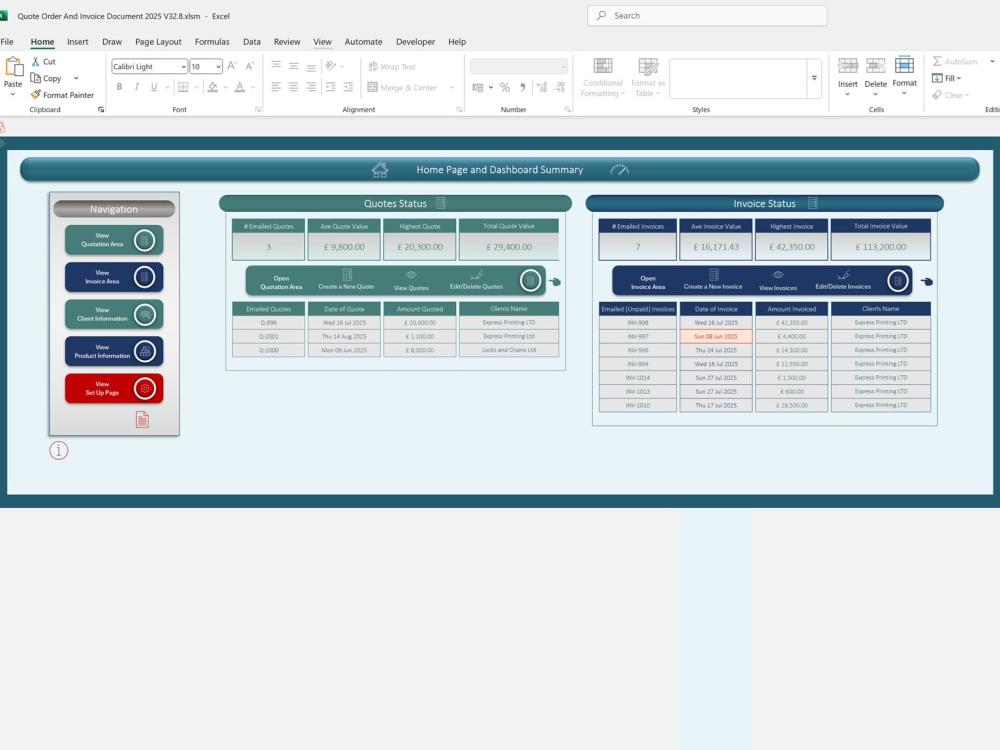Click AutoSum sigma button

pyautogui.click(x=954, y=61)
